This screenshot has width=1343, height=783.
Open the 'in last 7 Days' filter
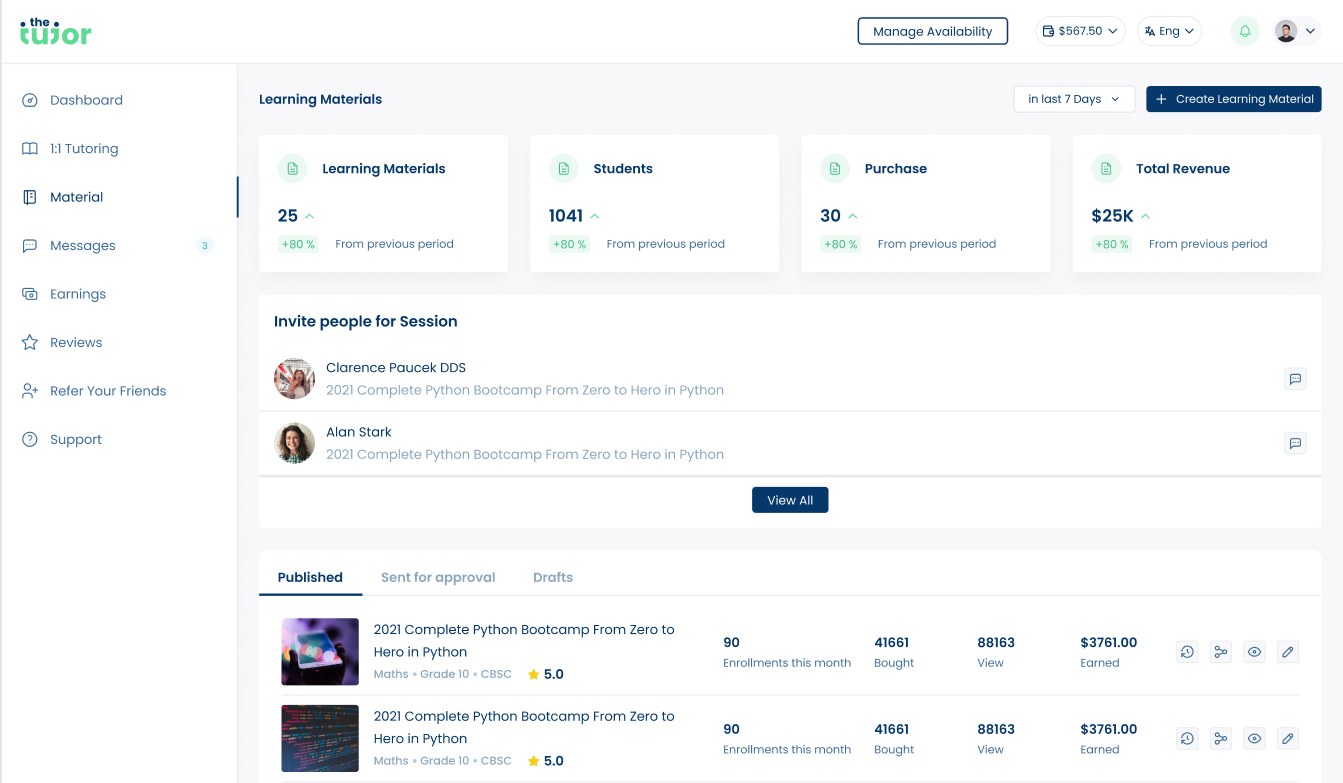point(1074,99)
